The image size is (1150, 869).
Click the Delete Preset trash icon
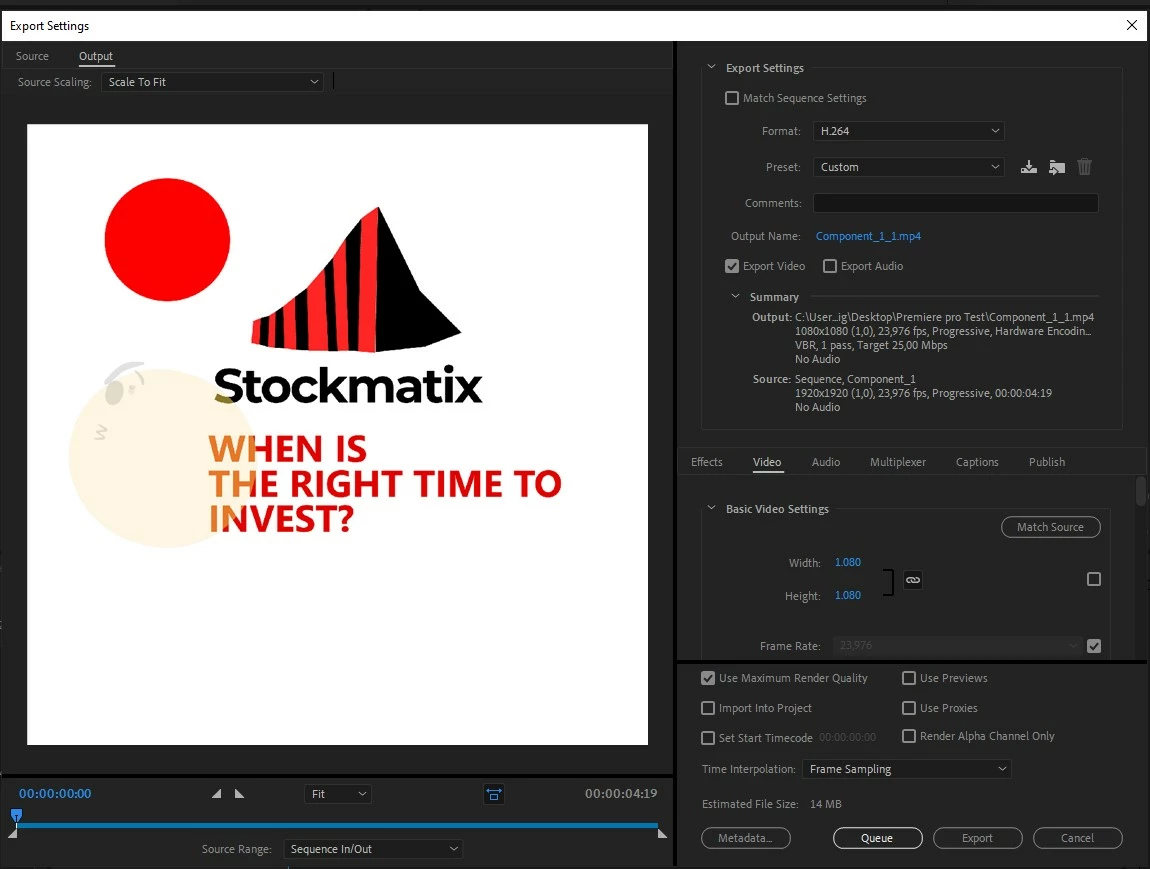click(1084, 167)
